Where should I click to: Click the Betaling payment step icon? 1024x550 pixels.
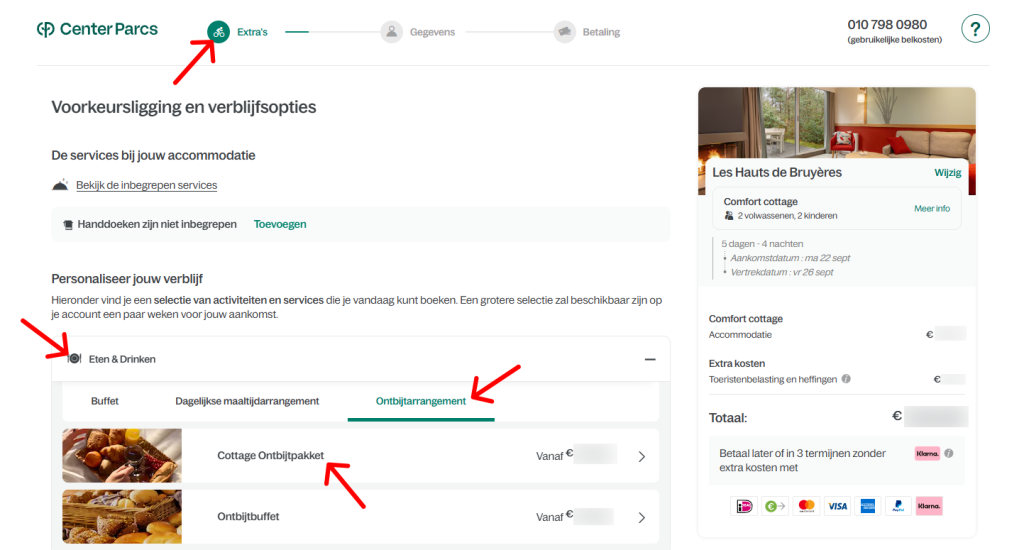coord(564,31)
